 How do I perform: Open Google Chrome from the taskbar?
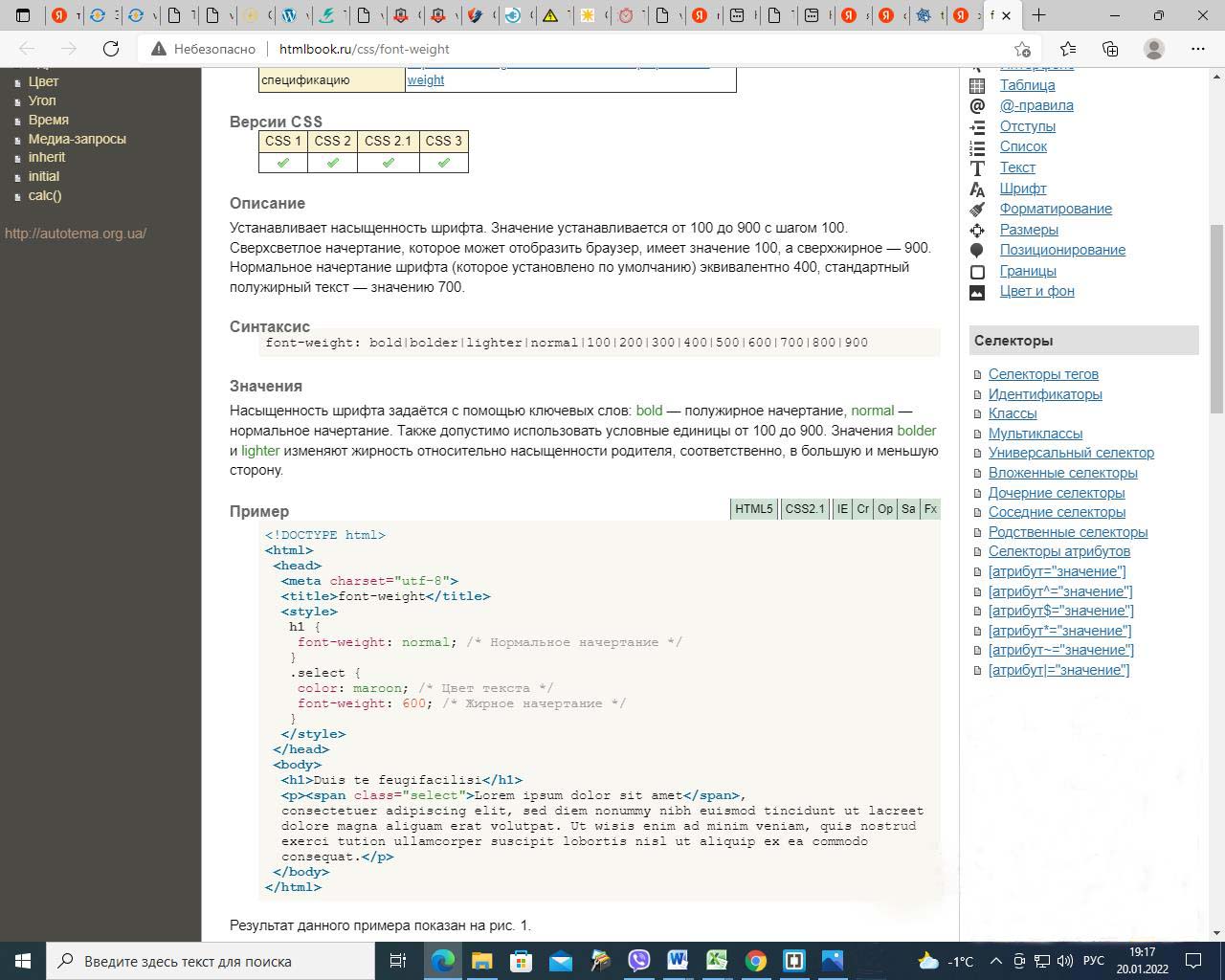coord(756,961)
